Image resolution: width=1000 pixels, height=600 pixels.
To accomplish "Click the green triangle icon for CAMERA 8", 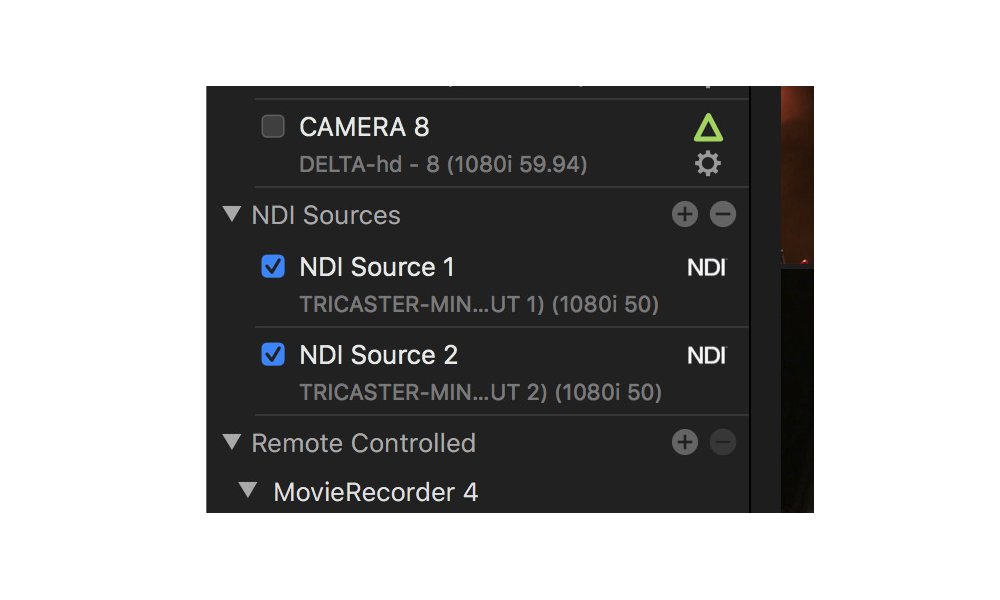I will [708, 128].
